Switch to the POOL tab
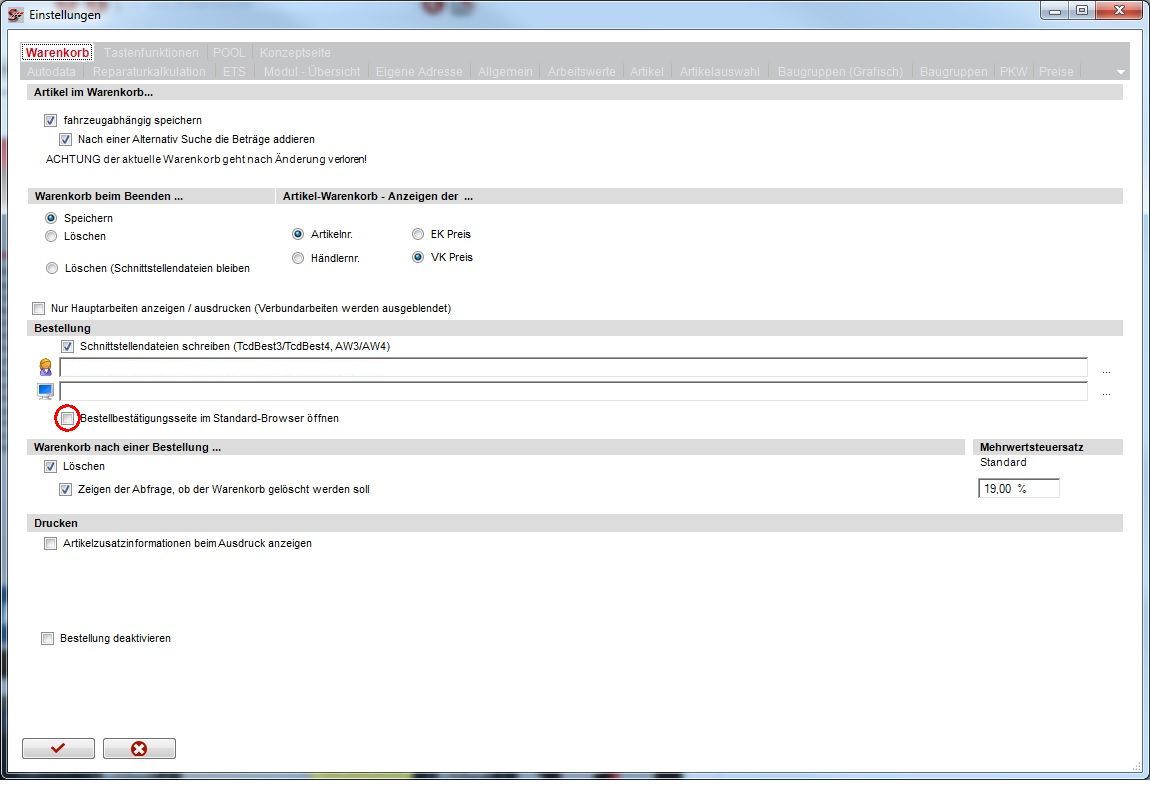The width and height of the screenshot is (1150, 795). point(229,53)
